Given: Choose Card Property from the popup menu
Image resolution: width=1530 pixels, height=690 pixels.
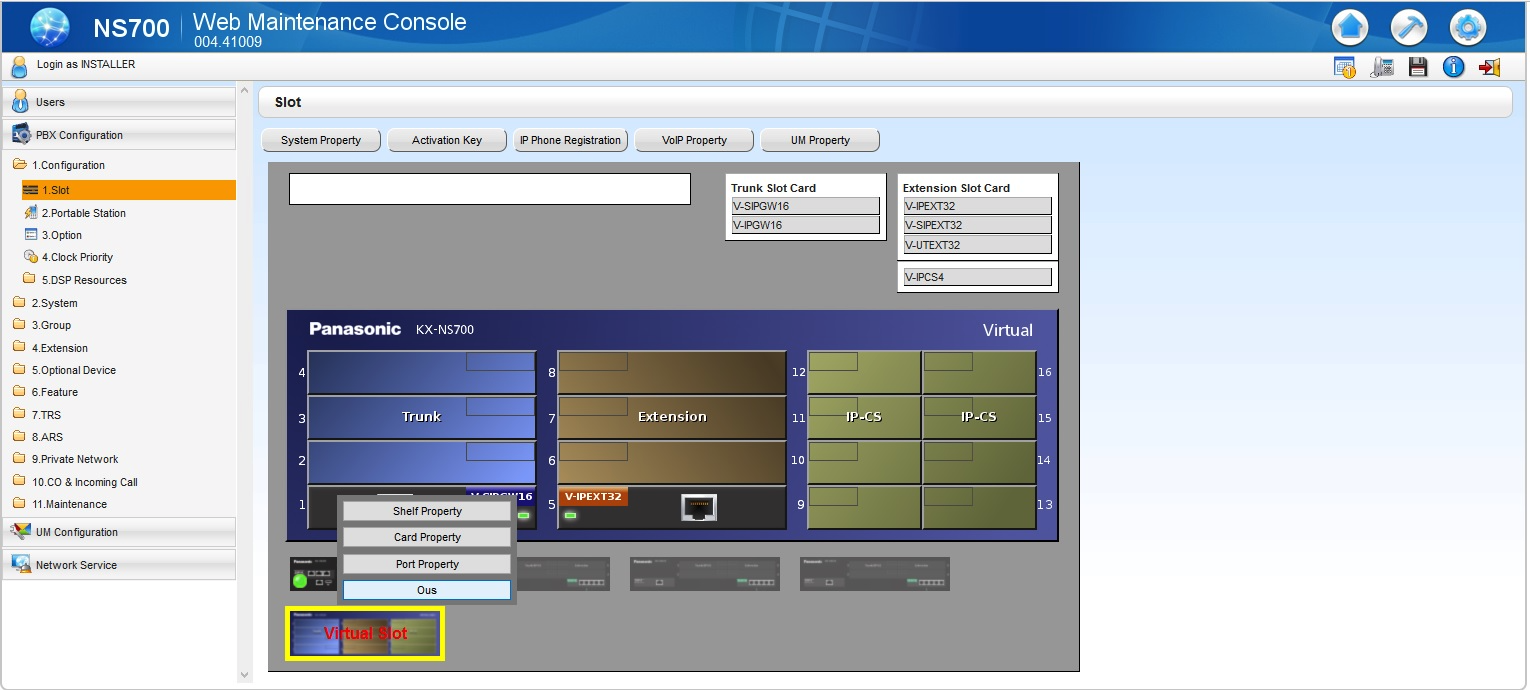Looking at the screenshot, I should [427, 537].
